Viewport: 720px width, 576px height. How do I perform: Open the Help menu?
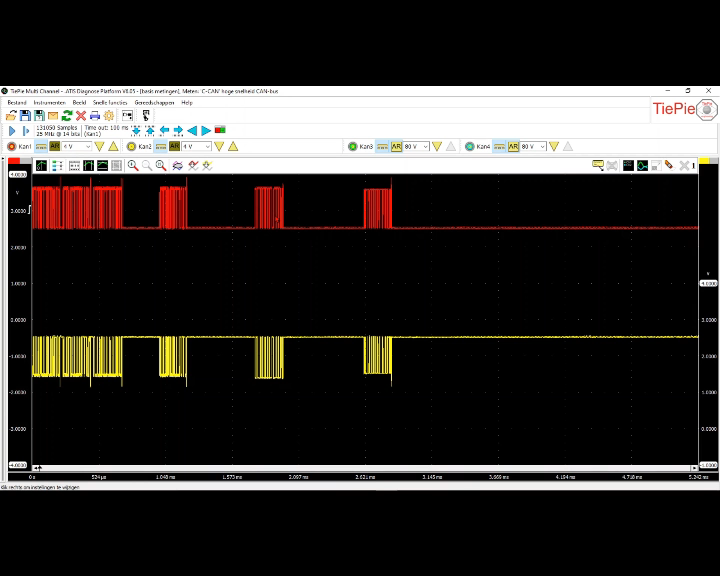tap(187, 102)
